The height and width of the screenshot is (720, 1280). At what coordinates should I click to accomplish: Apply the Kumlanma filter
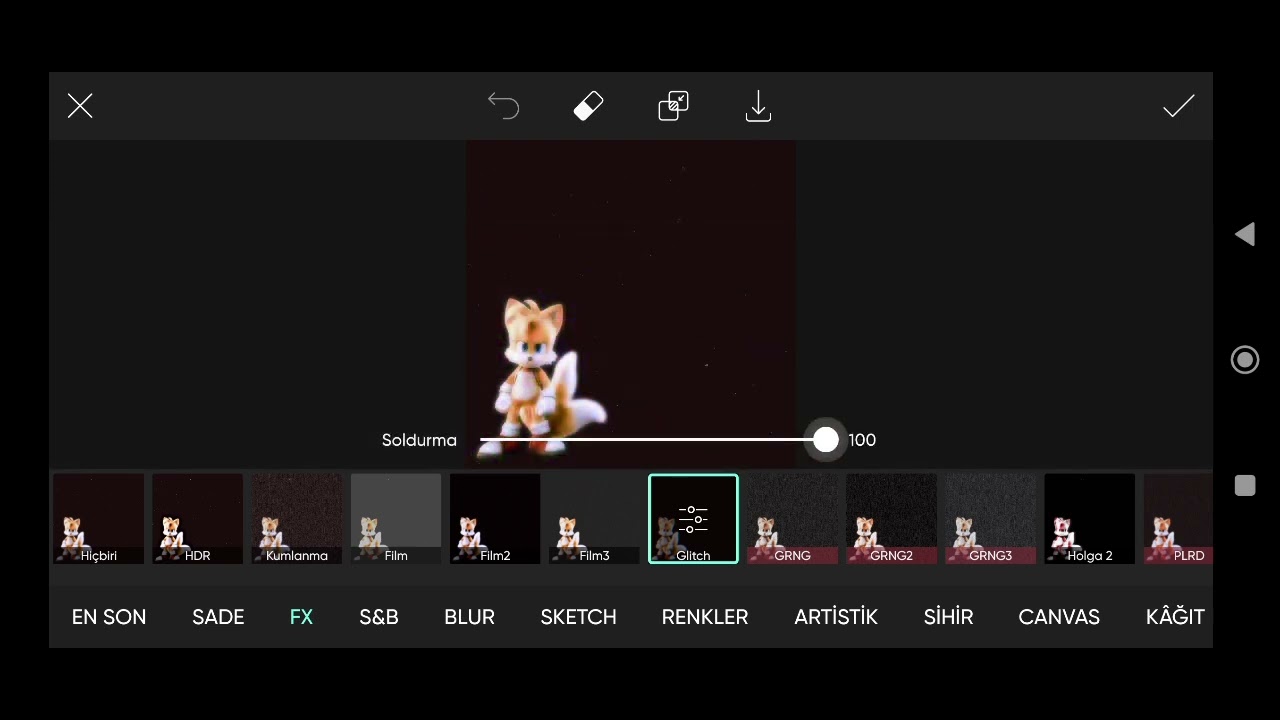click(297, 519)
